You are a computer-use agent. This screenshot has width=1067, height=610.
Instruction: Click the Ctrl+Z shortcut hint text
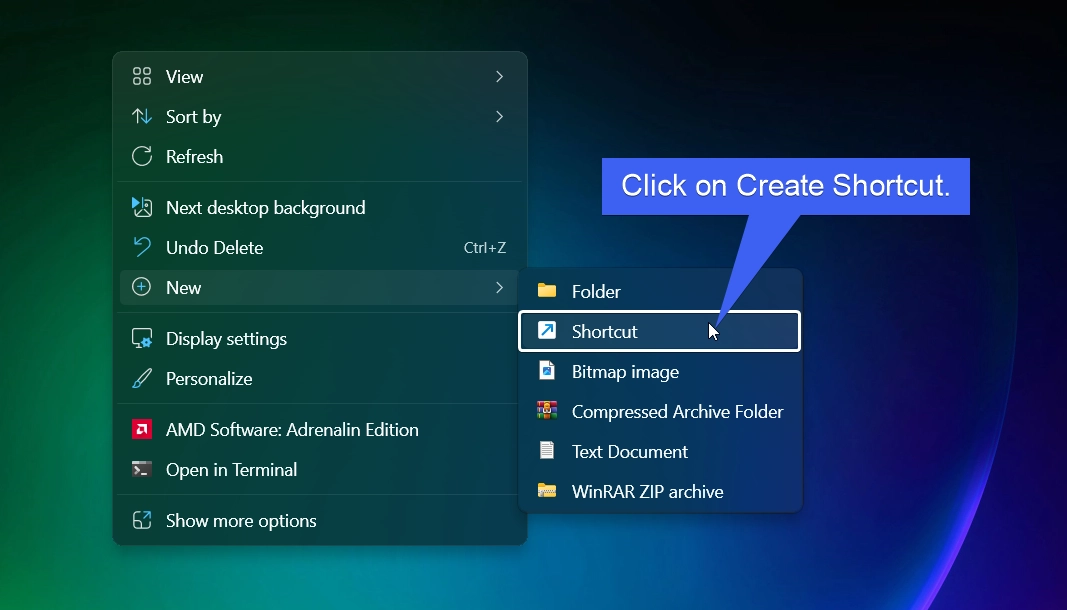point(485,248)
